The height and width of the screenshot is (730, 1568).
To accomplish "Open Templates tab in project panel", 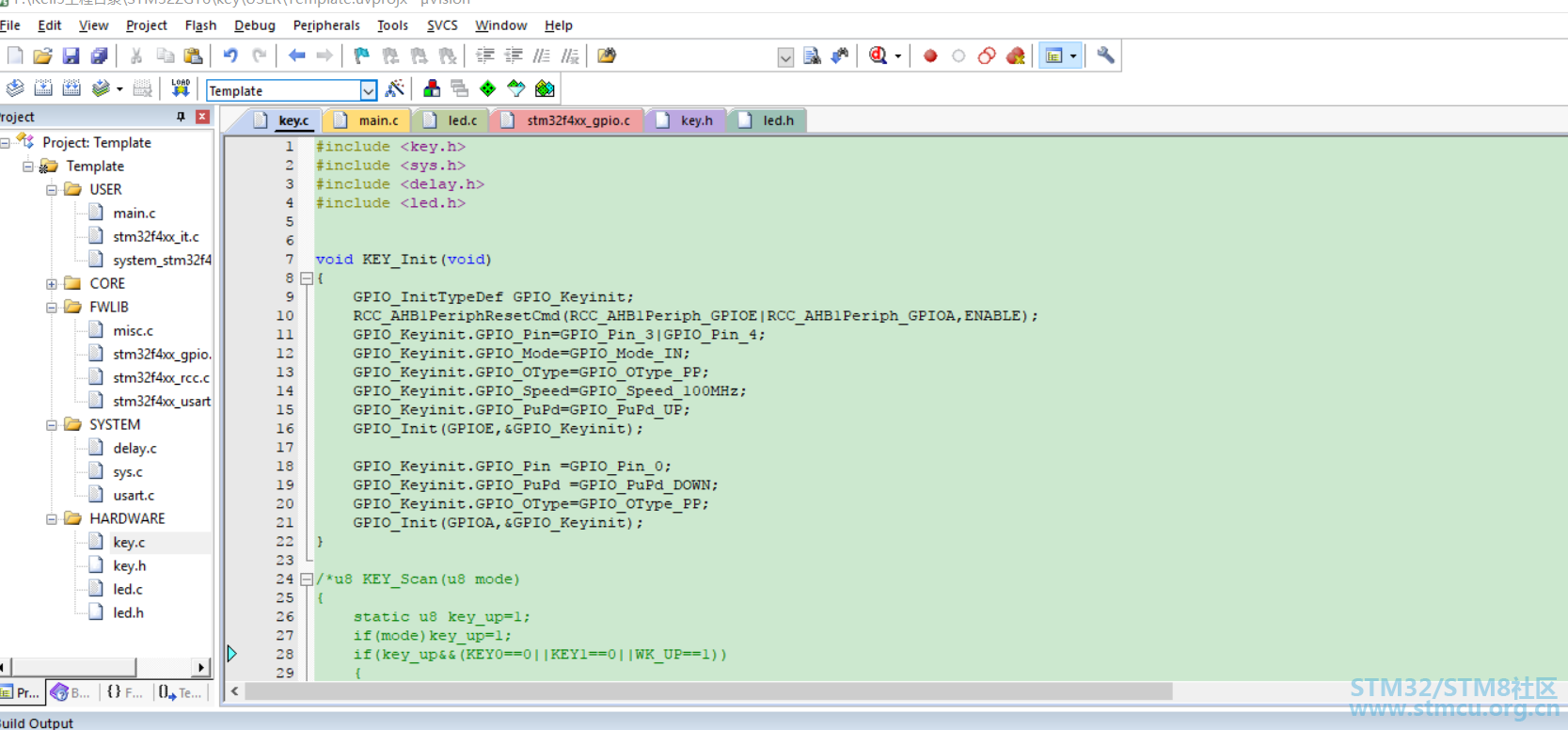I will 180,692.
